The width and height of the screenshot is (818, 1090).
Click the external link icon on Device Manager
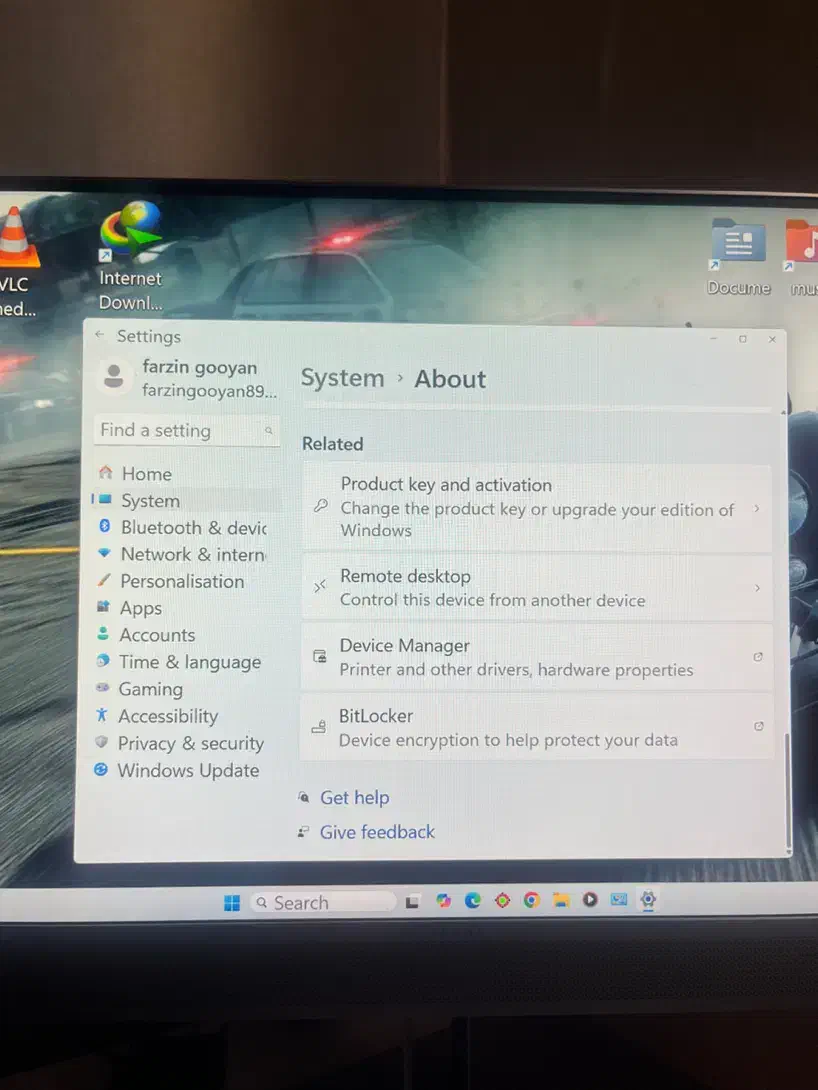click(758, 657)
